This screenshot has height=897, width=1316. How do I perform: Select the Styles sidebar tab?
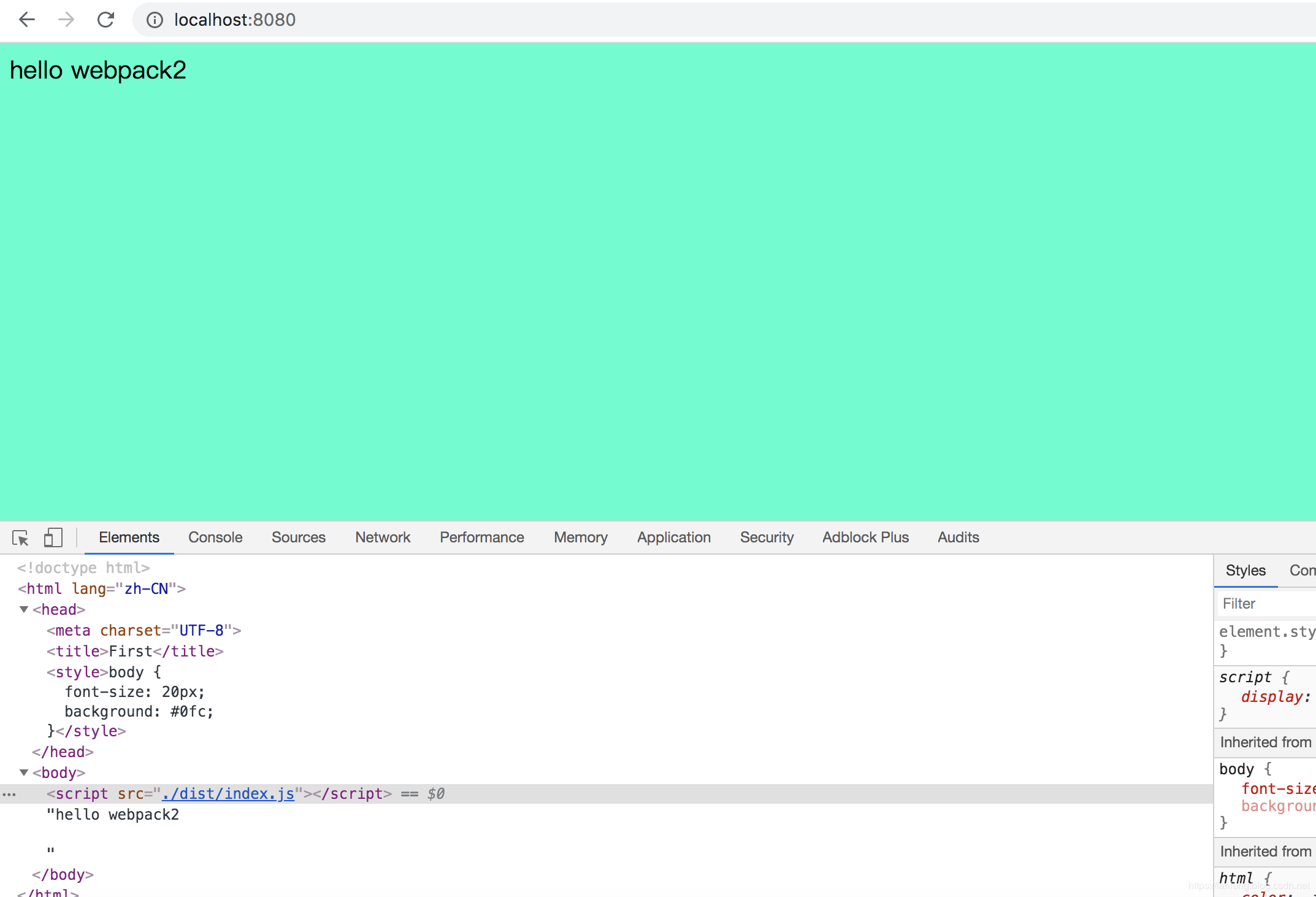[x=1245, y=571]
